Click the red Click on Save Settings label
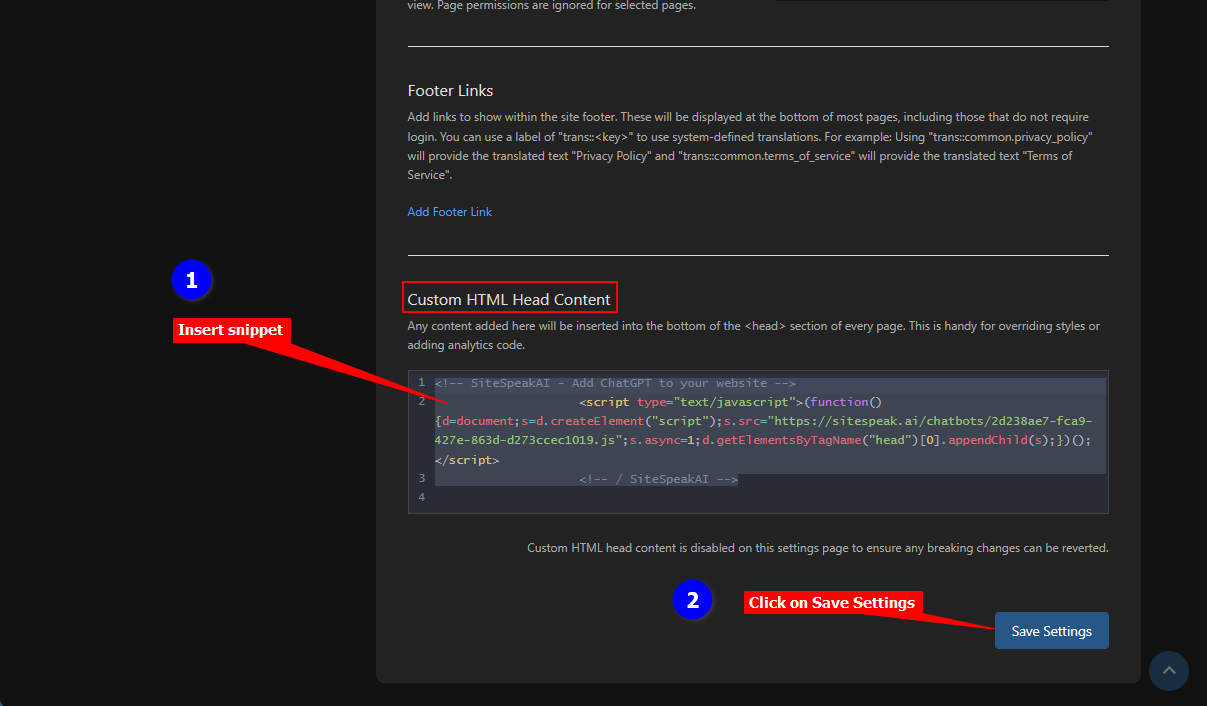This screenshot has width=1207, height=706. click(831, 603)
